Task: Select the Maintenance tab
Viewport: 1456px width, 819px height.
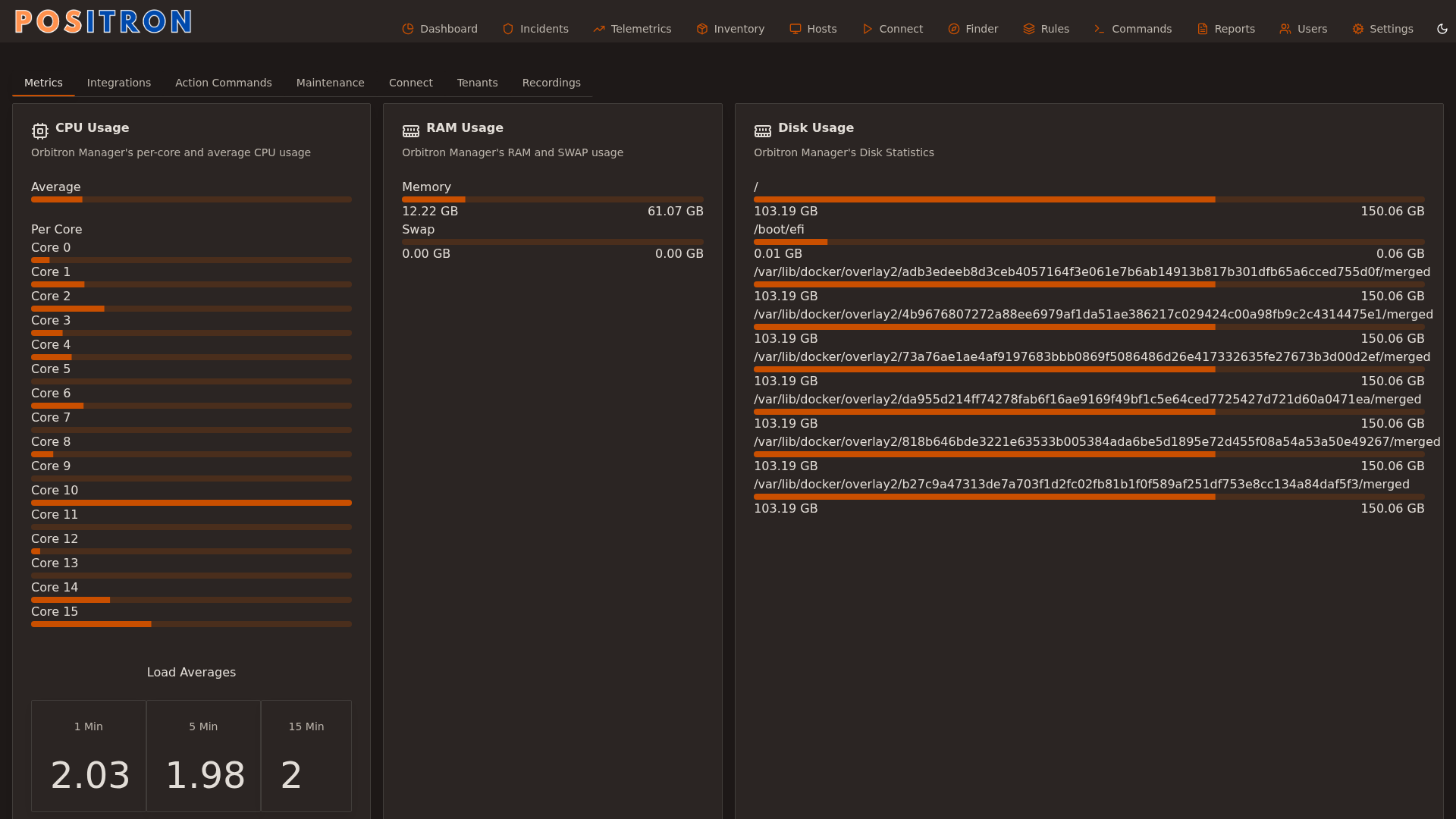Action: point(331,83)
